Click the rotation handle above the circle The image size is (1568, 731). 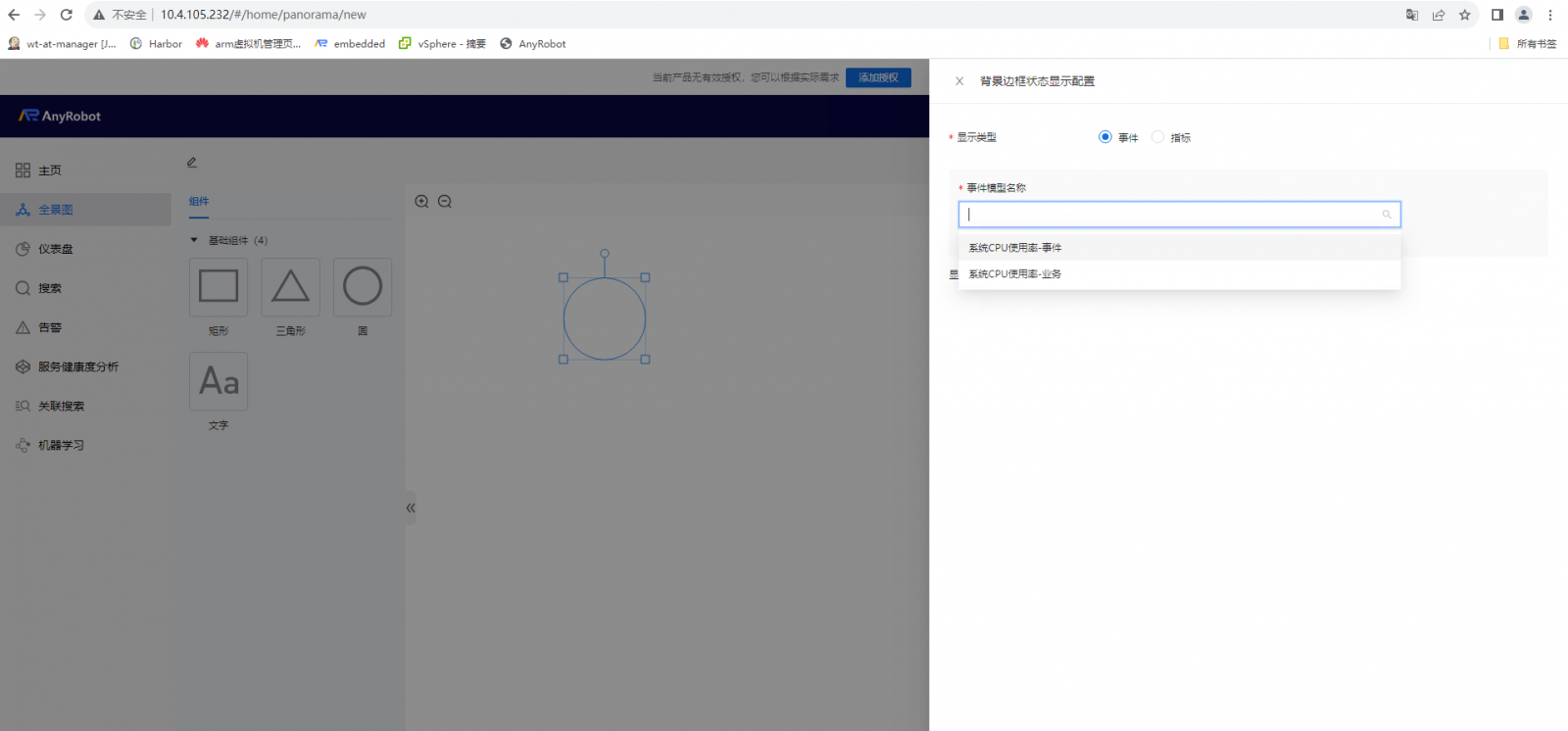click(605, 253)
